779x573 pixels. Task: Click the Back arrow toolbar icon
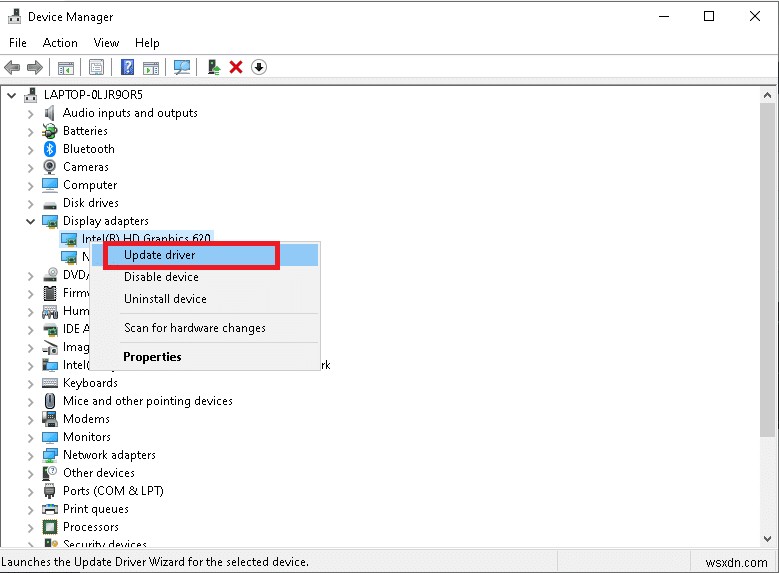(x=12, y=67)
